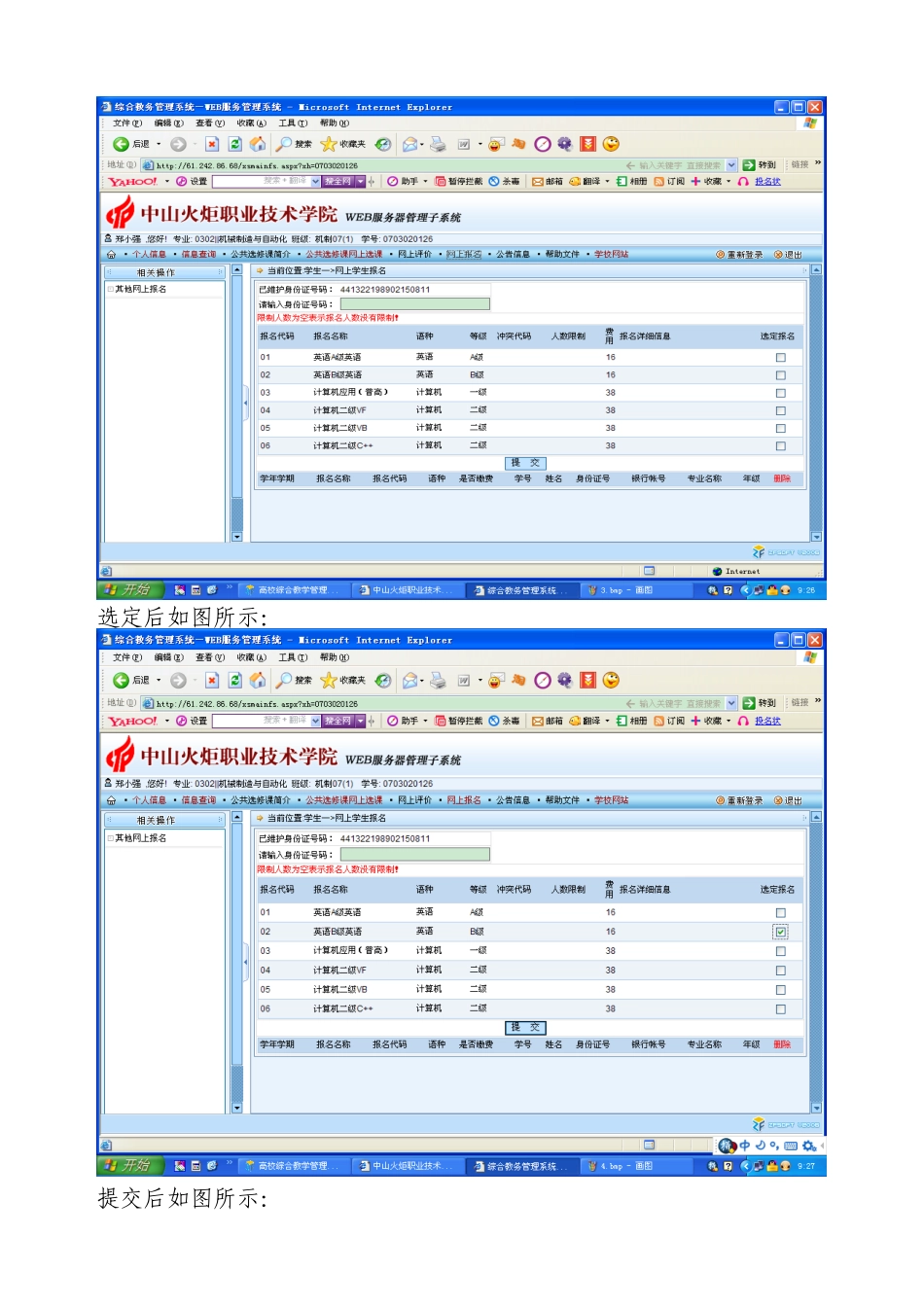Image resolution: width=924 pixels, height=1307 pixels.
Task: Click the Favorites star icon in the upper browser
Action: click(x=328, y=144)
